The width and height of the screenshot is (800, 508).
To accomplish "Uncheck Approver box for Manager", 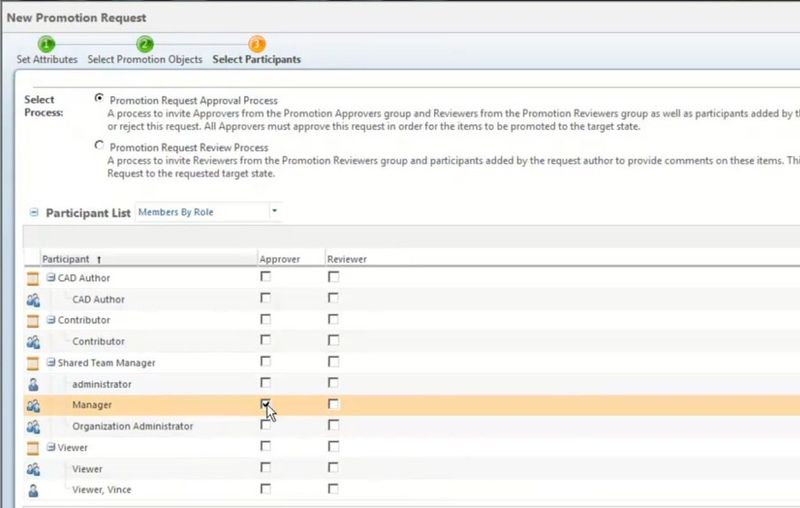I will (265, 404).
